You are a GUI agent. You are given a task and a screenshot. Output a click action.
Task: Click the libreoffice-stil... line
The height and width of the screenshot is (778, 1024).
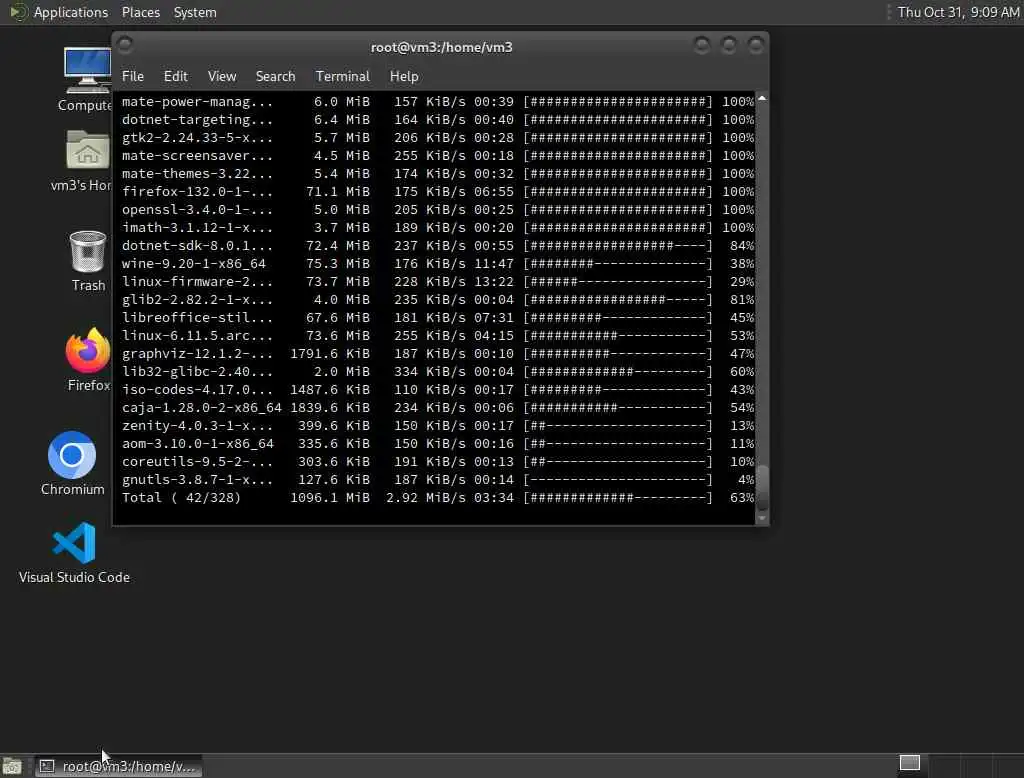(x=438, y=317)
